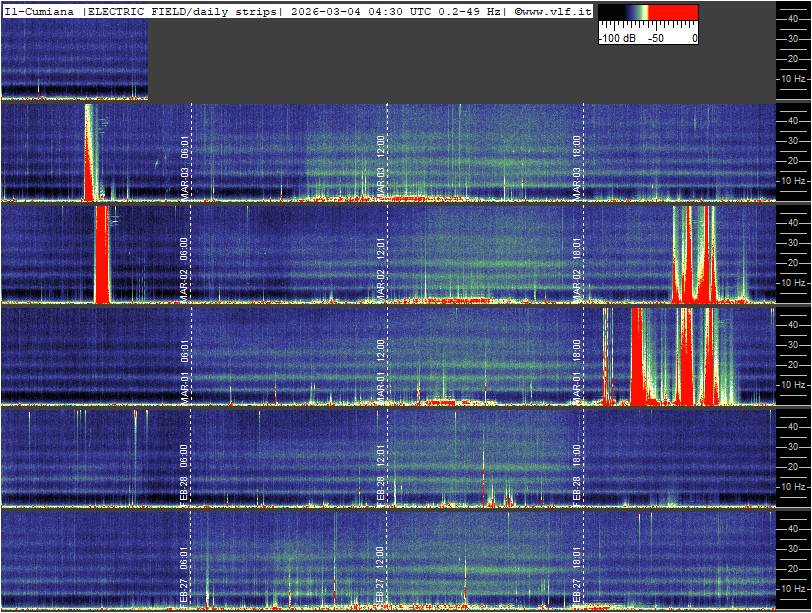Click the I1-Cumiana station name in header

pyautogui.click(x=40, y=10)
